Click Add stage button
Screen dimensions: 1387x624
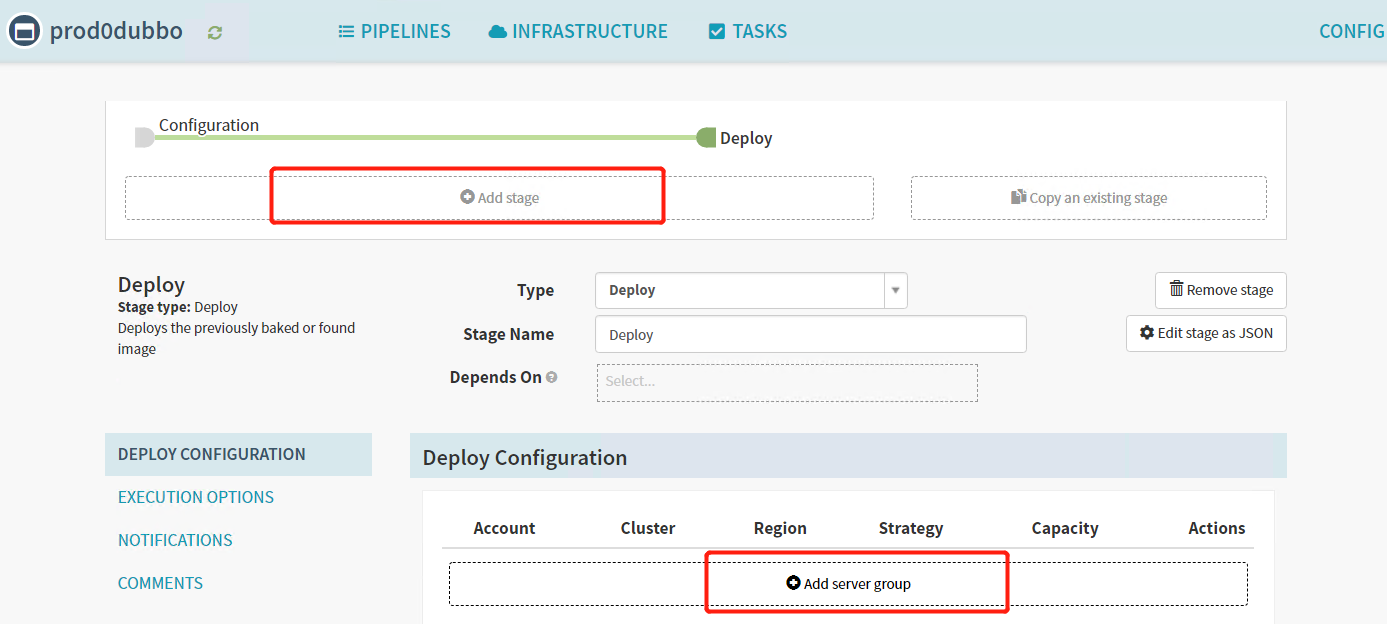(x=499, y=198)
